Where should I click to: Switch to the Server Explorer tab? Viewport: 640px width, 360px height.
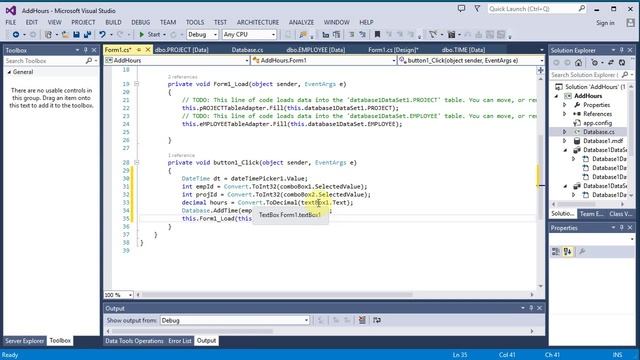pyautogui.click(x=24, y=341)
